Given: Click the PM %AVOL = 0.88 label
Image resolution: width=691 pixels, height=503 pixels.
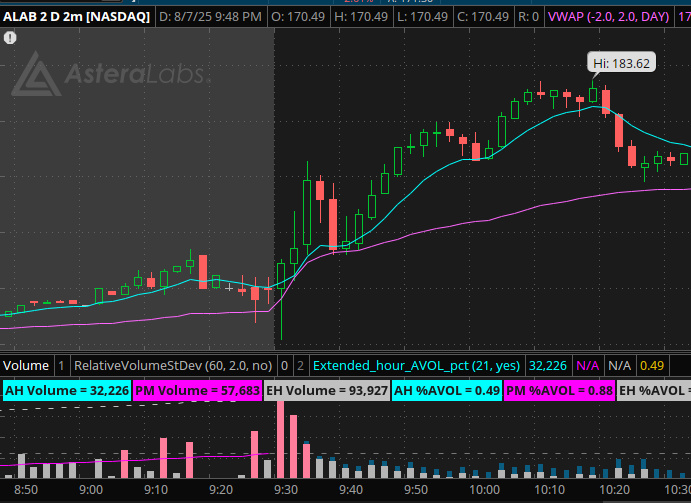Looking at the screenshot, I should point(559,391).
